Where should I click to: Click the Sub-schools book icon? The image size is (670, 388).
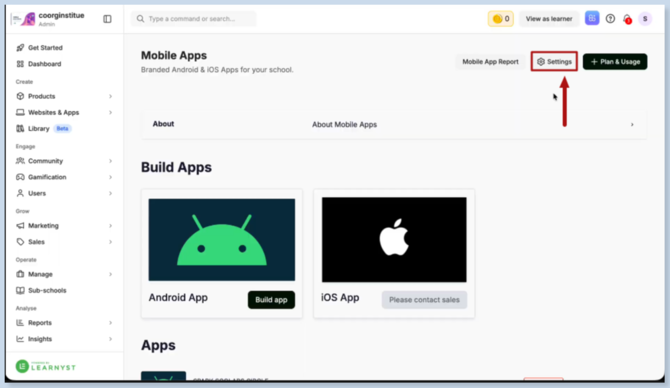coord(20,290)
